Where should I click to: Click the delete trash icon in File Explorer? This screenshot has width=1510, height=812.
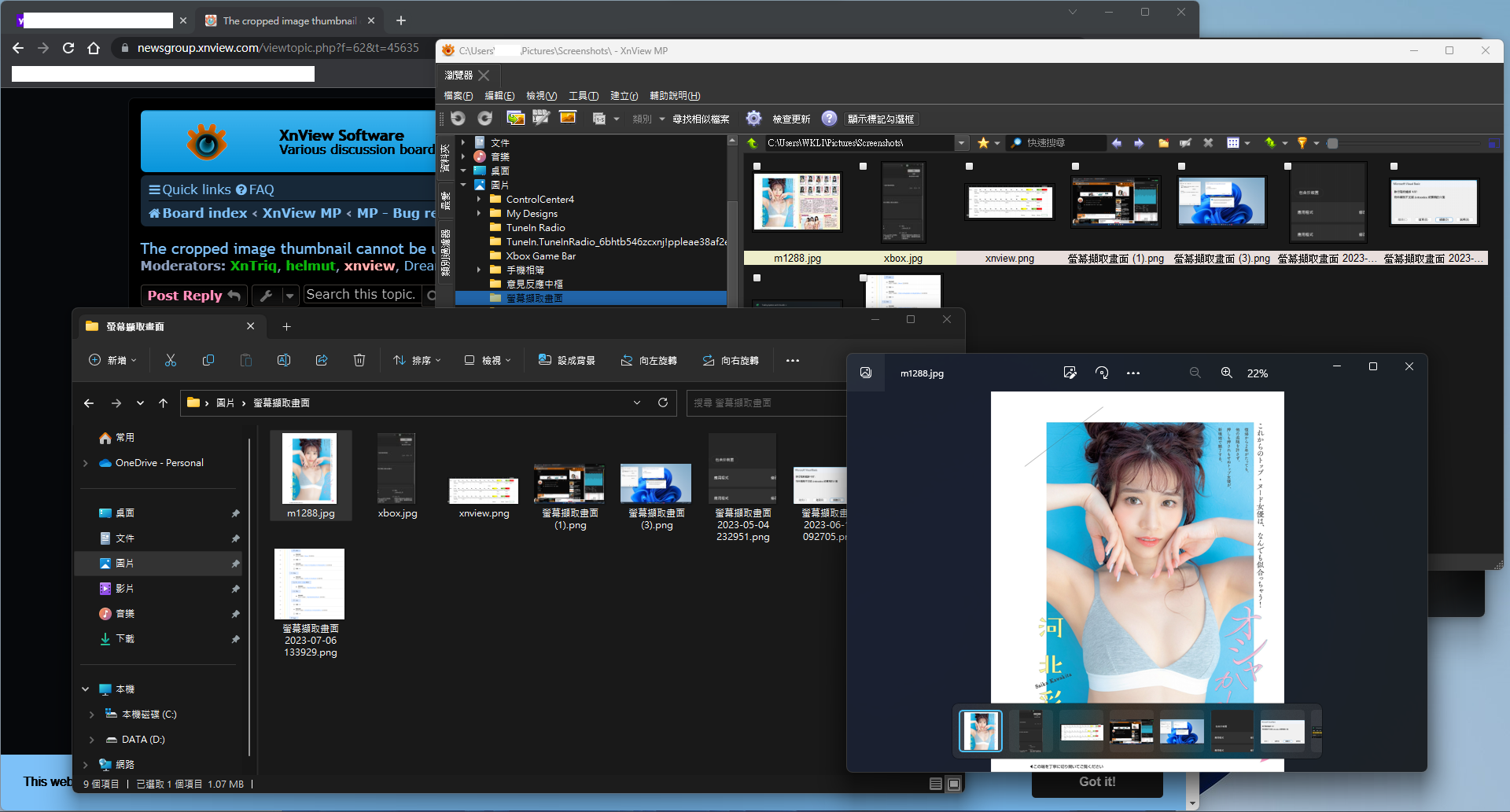(x=359, y=361)
